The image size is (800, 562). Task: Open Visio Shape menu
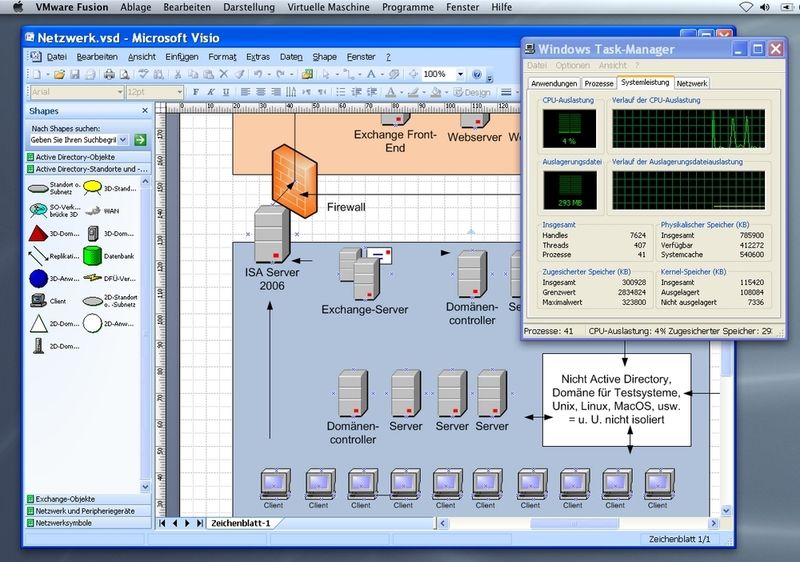[x=324, y=57]
